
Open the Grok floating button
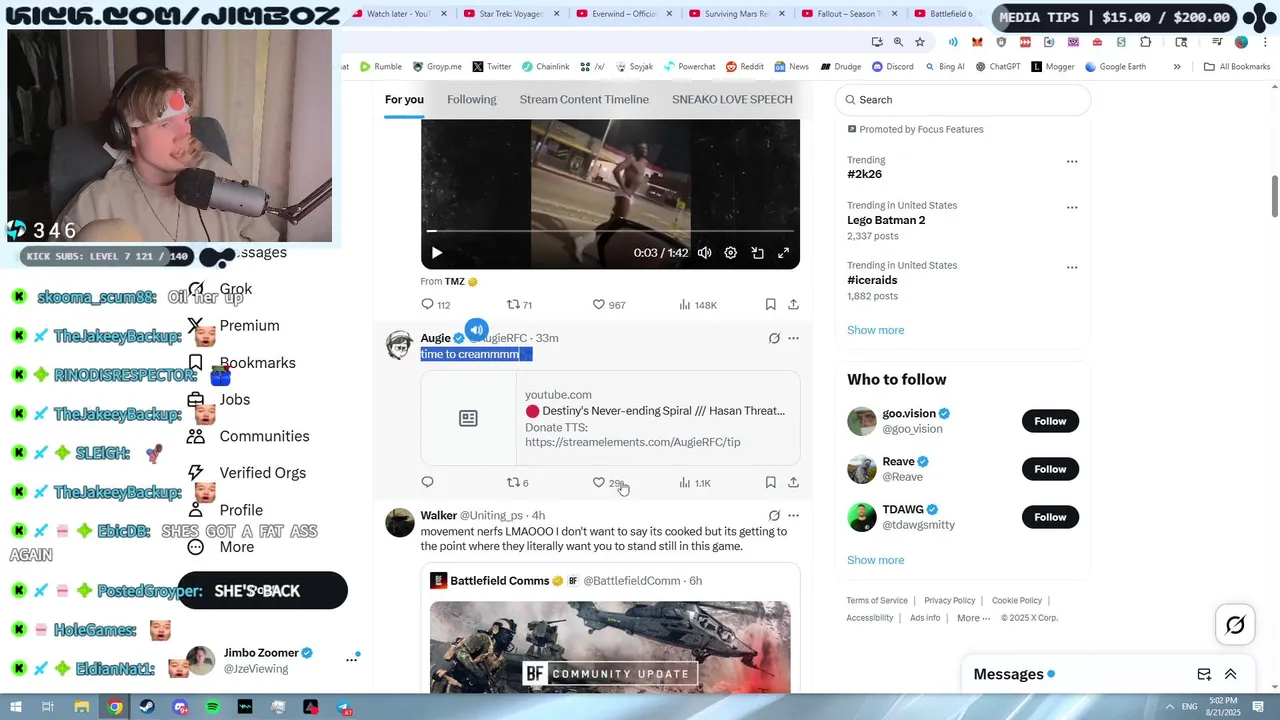(1235, 625)
